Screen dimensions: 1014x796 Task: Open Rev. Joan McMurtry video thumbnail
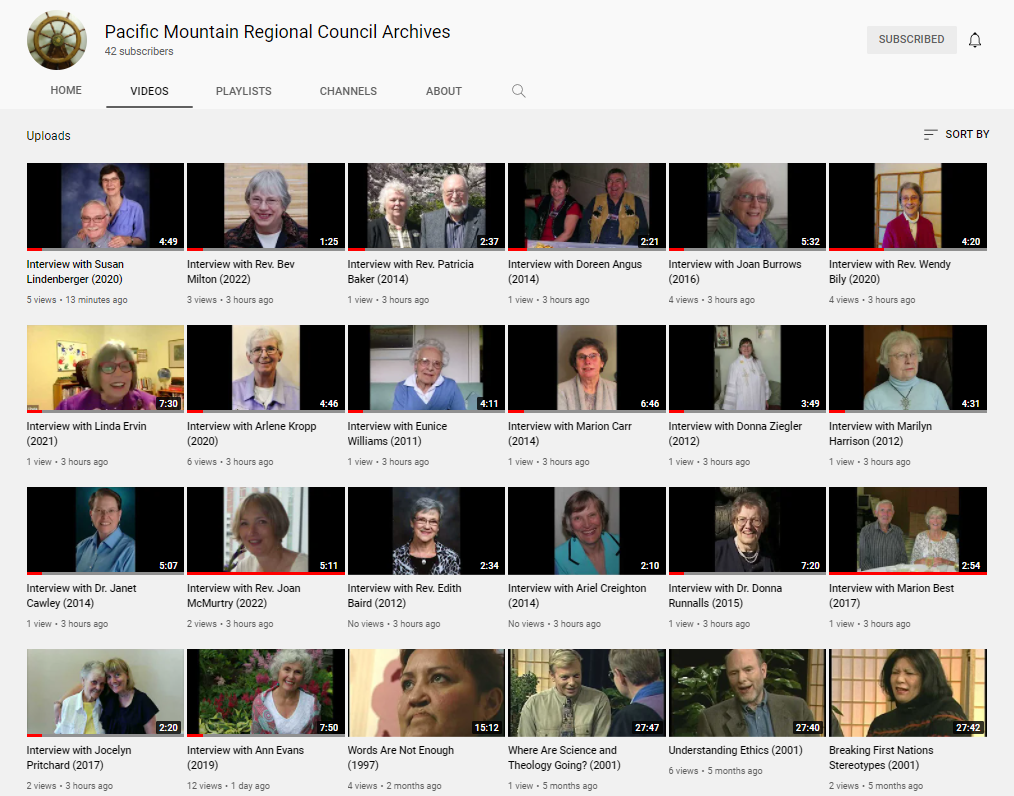pyautogui.click(x=266, y=531)
